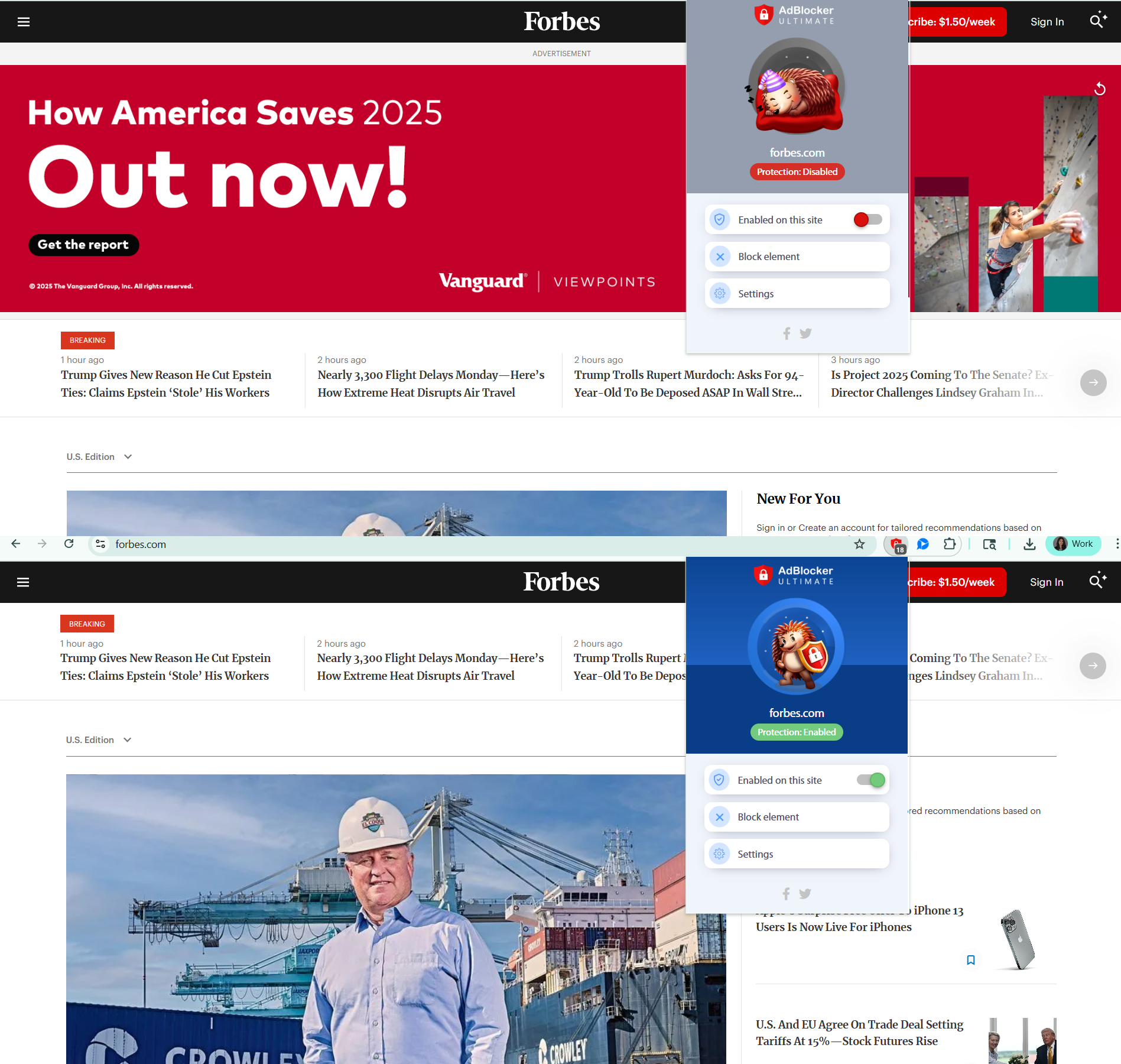Image resolution: width=1121 pixels, height=1064 pixels.
Task: Click the browser forward arrow
Action: [x=42, y=544]
